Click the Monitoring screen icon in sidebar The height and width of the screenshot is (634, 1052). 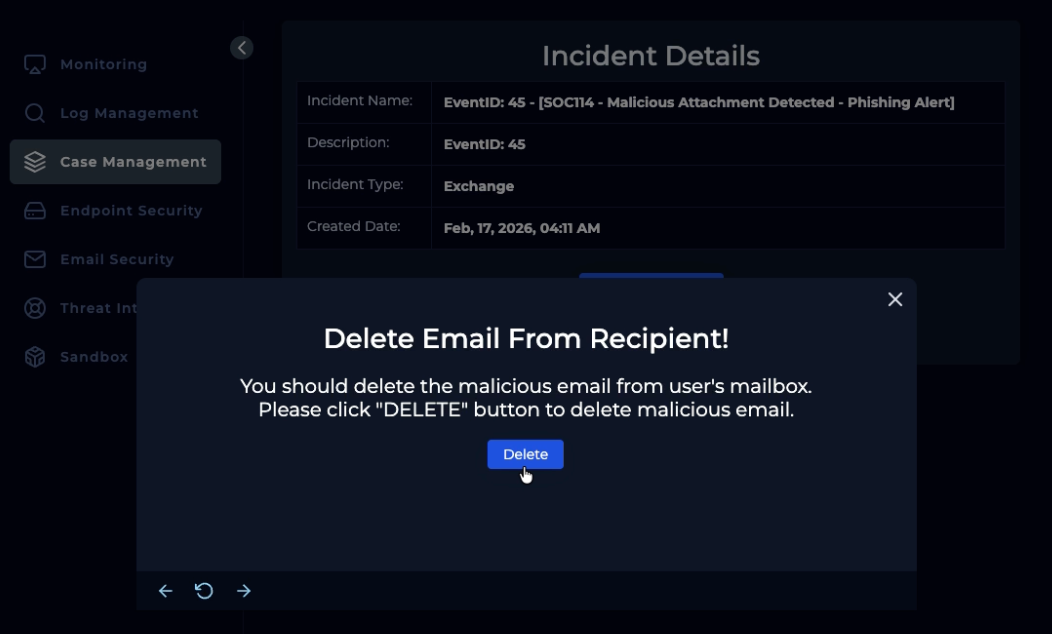pos(35,64)
